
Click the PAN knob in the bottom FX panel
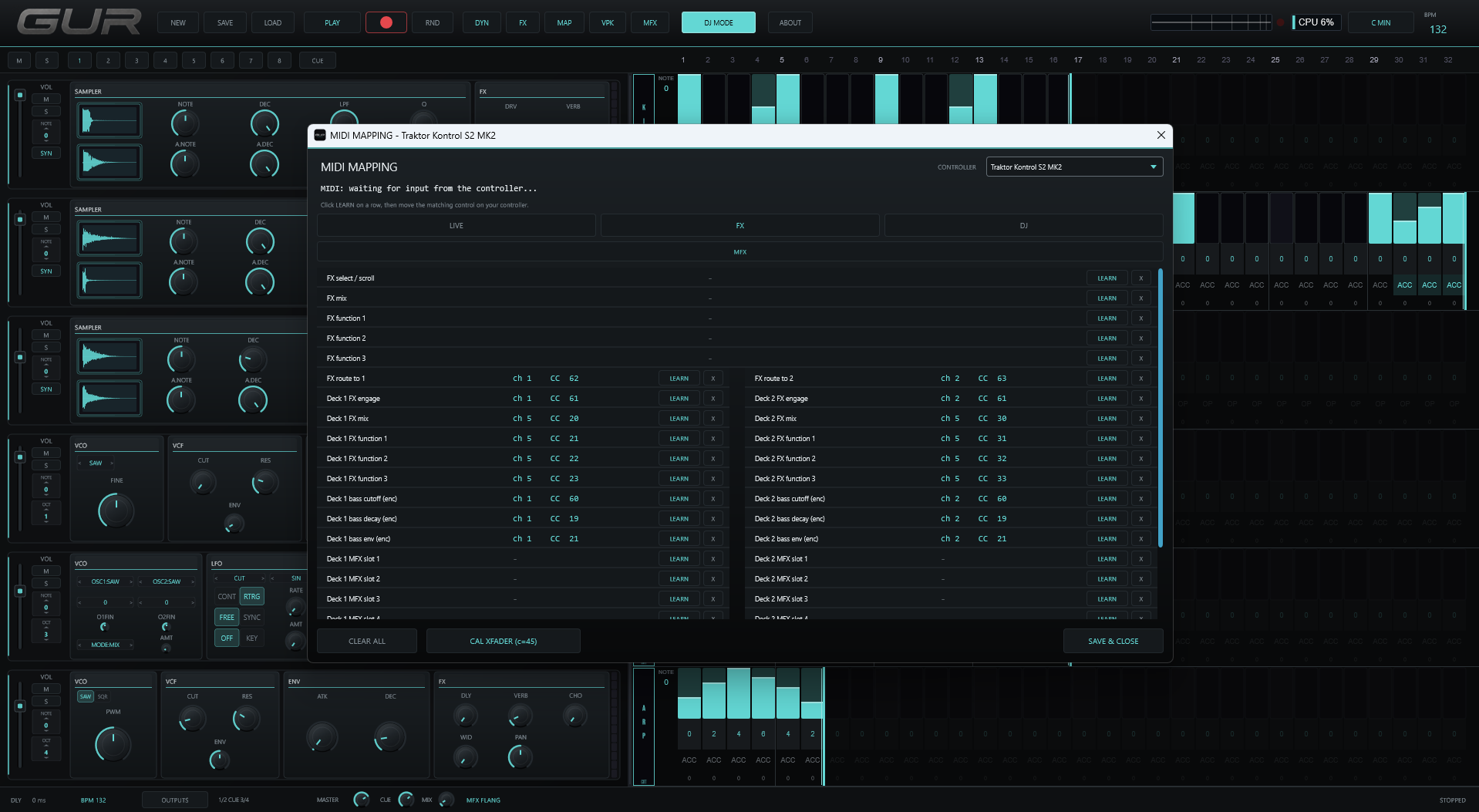[x=521, y=757]
